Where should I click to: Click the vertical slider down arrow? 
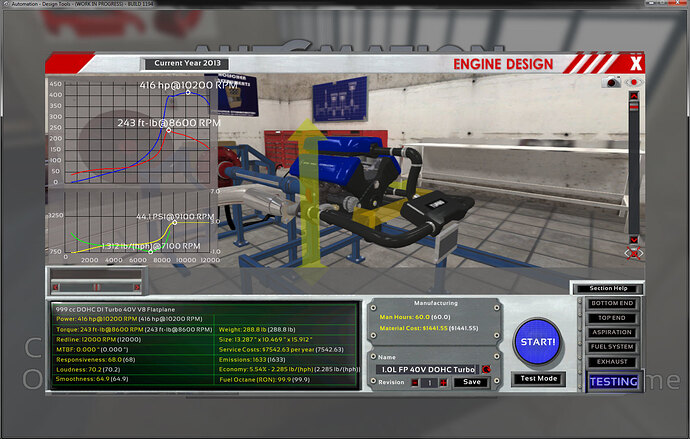point(634,240)
